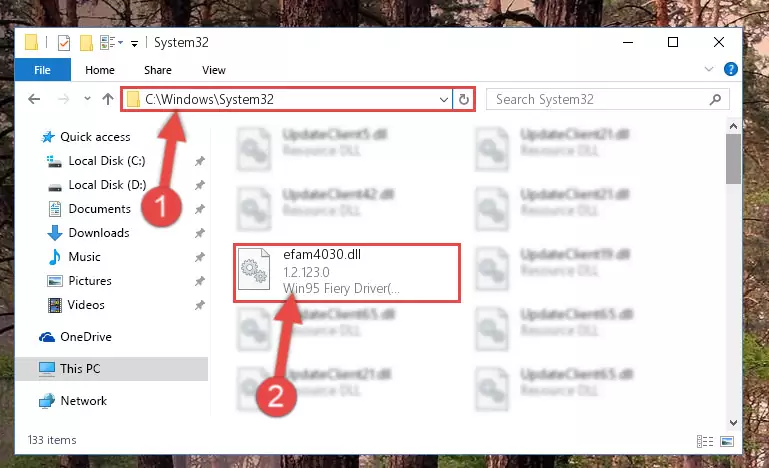This screenshot has width=769, height=468.
Task: Click the toolbar view options icon
Action: click(x=107, y=43)
